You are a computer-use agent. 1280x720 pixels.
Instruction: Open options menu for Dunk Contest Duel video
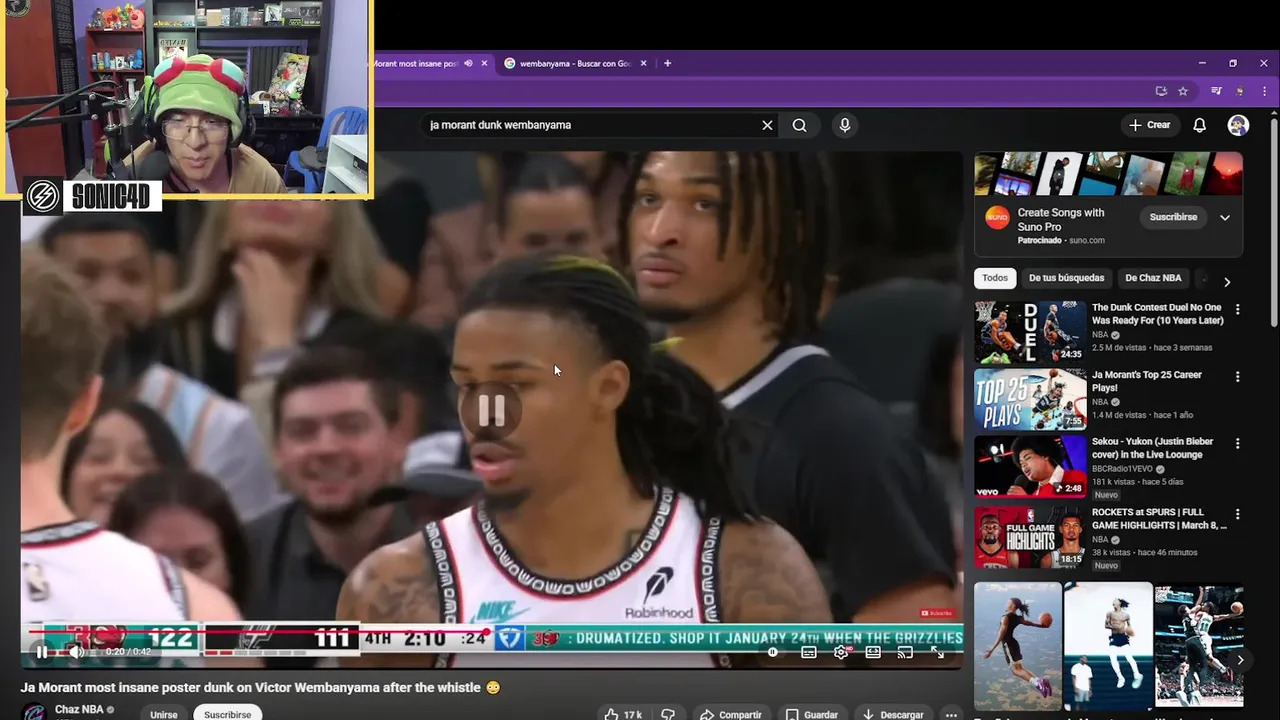(x=1237, y=310)
